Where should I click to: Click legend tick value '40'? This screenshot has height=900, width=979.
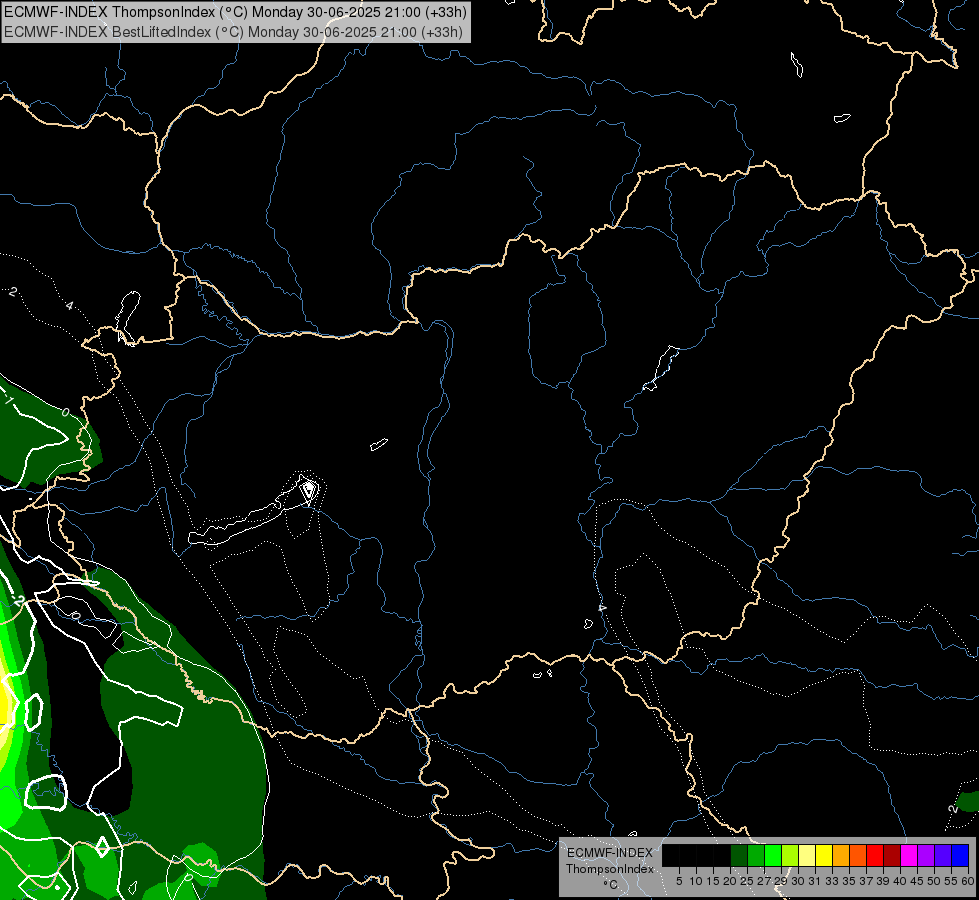click(900, 881)
